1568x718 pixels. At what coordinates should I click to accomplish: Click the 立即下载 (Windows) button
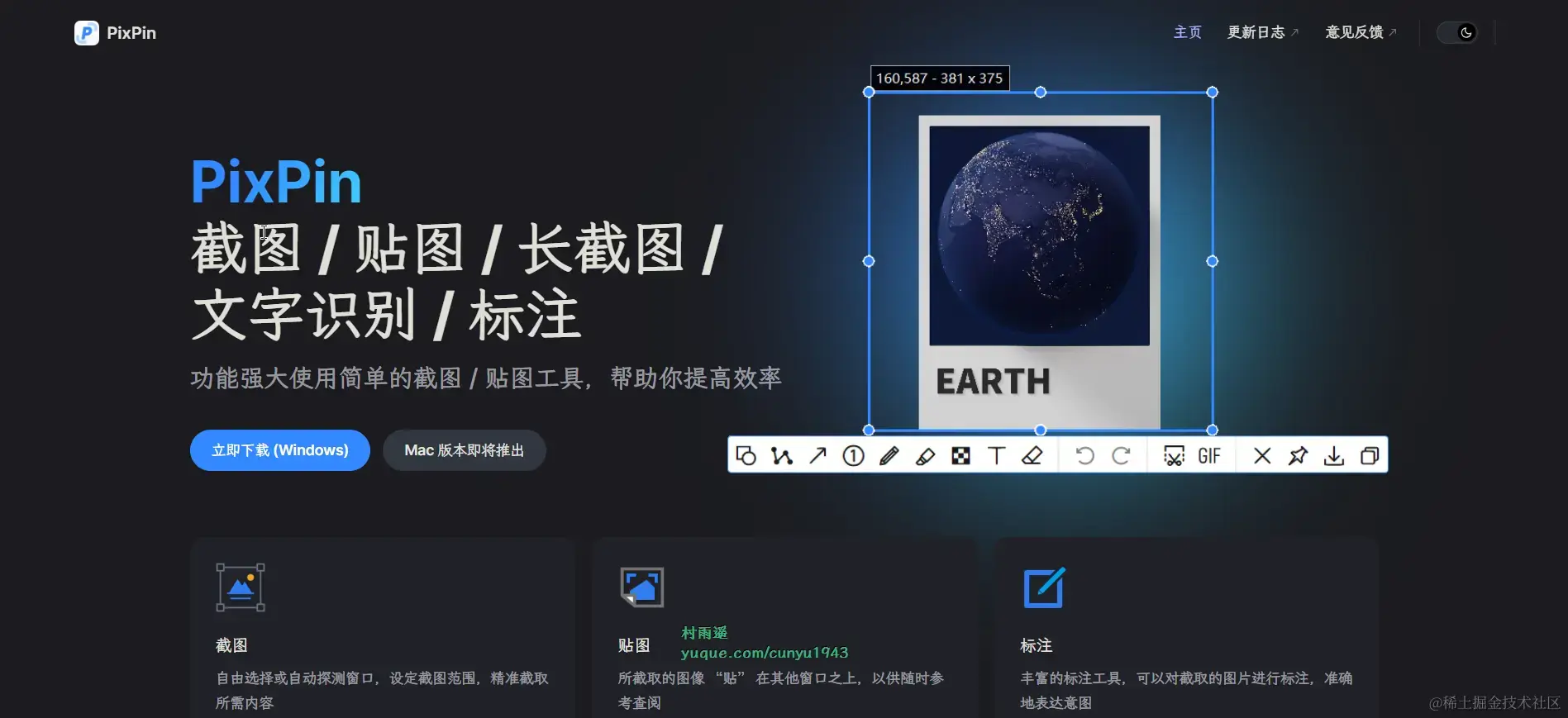280,450
